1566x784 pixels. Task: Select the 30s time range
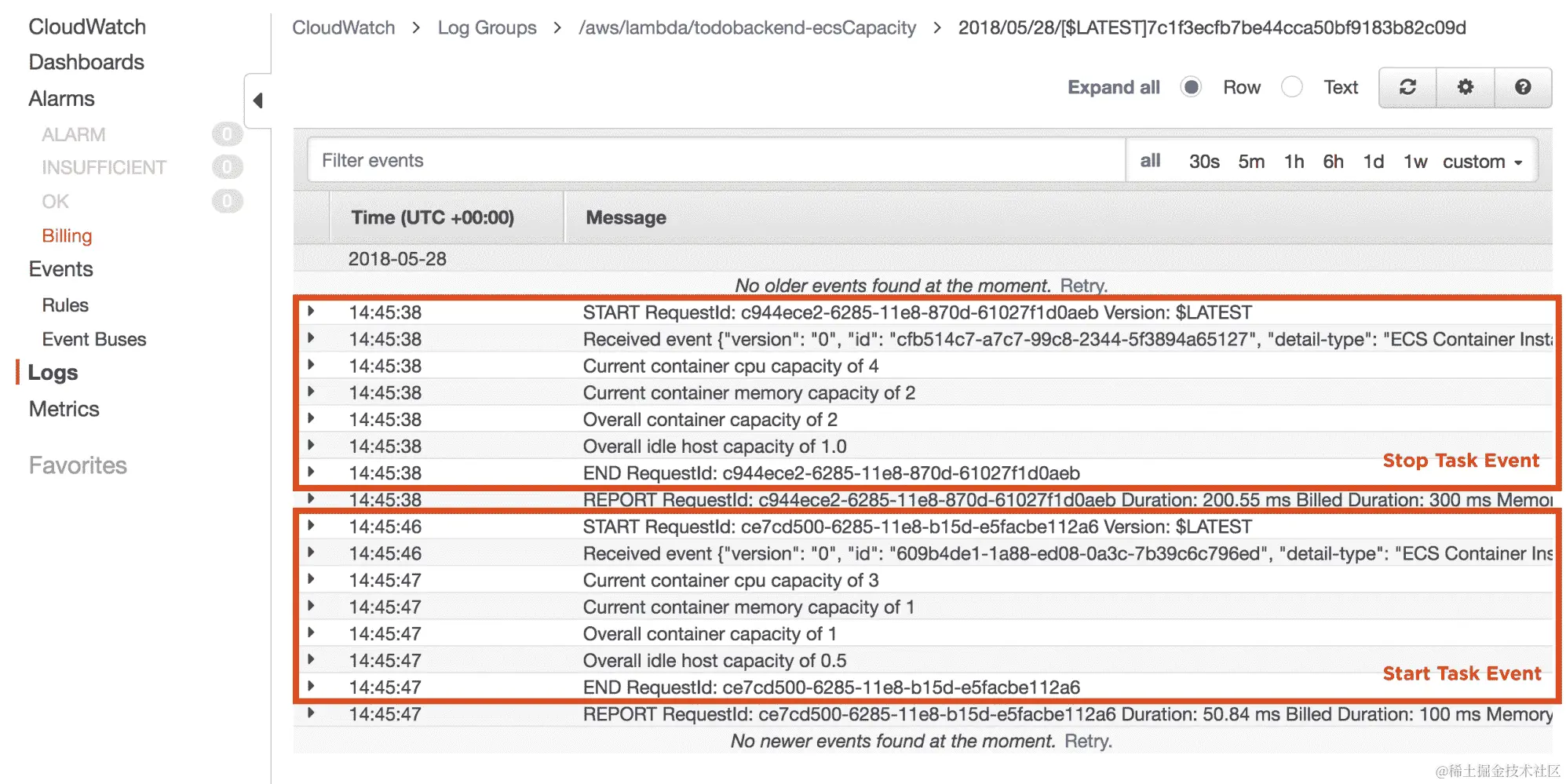[x=1203, y=162]
